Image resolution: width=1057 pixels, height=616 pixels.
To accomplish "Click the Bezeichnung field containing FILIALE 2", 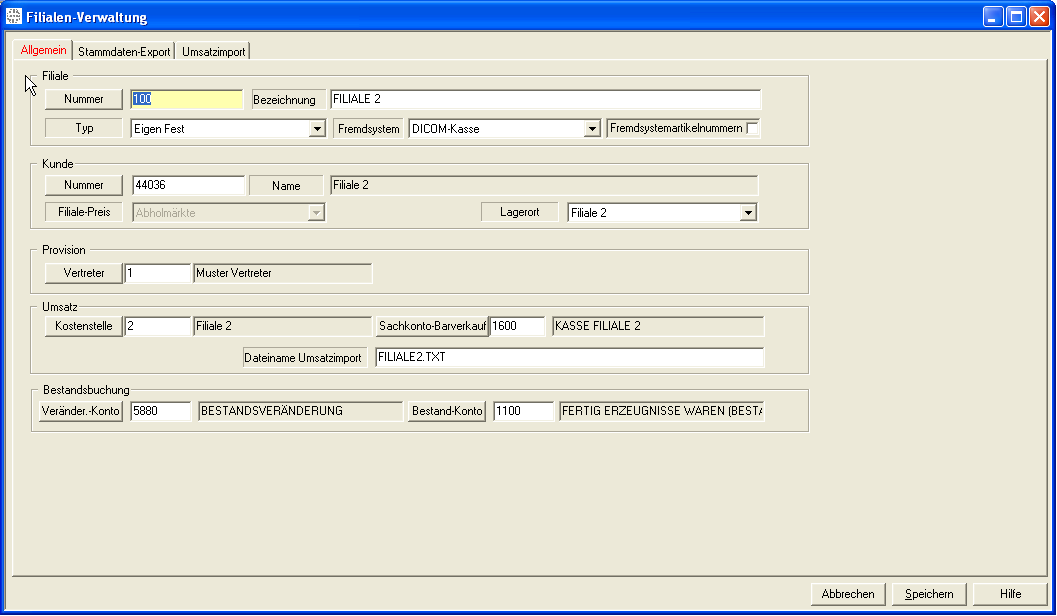I will click(545, 99).
